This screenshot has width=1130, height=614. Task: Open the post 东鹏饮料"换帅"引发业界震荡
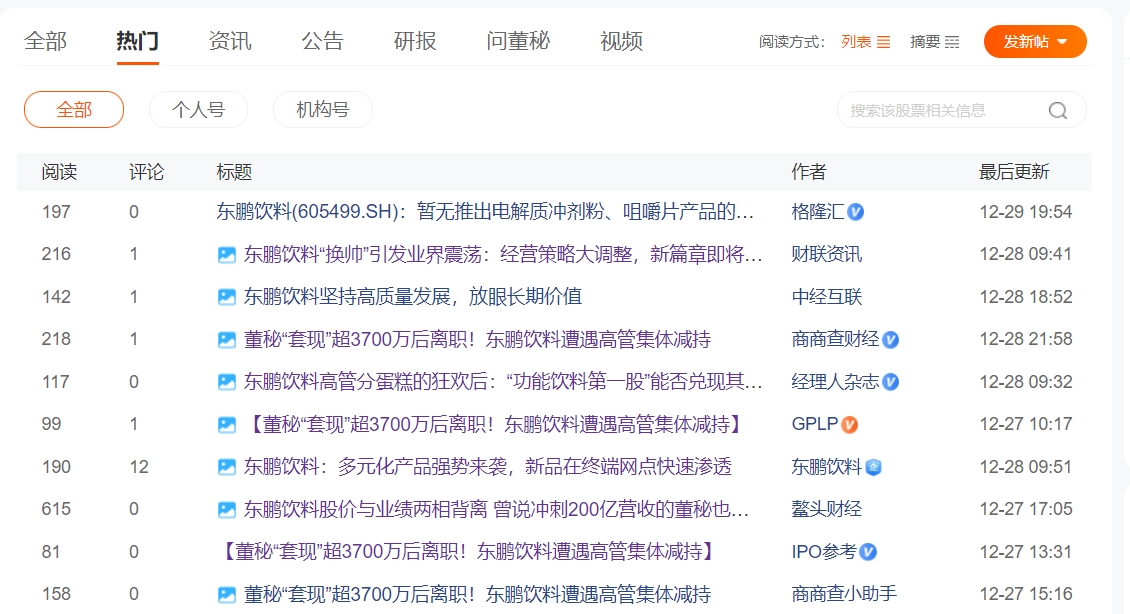tap(503, 254)
